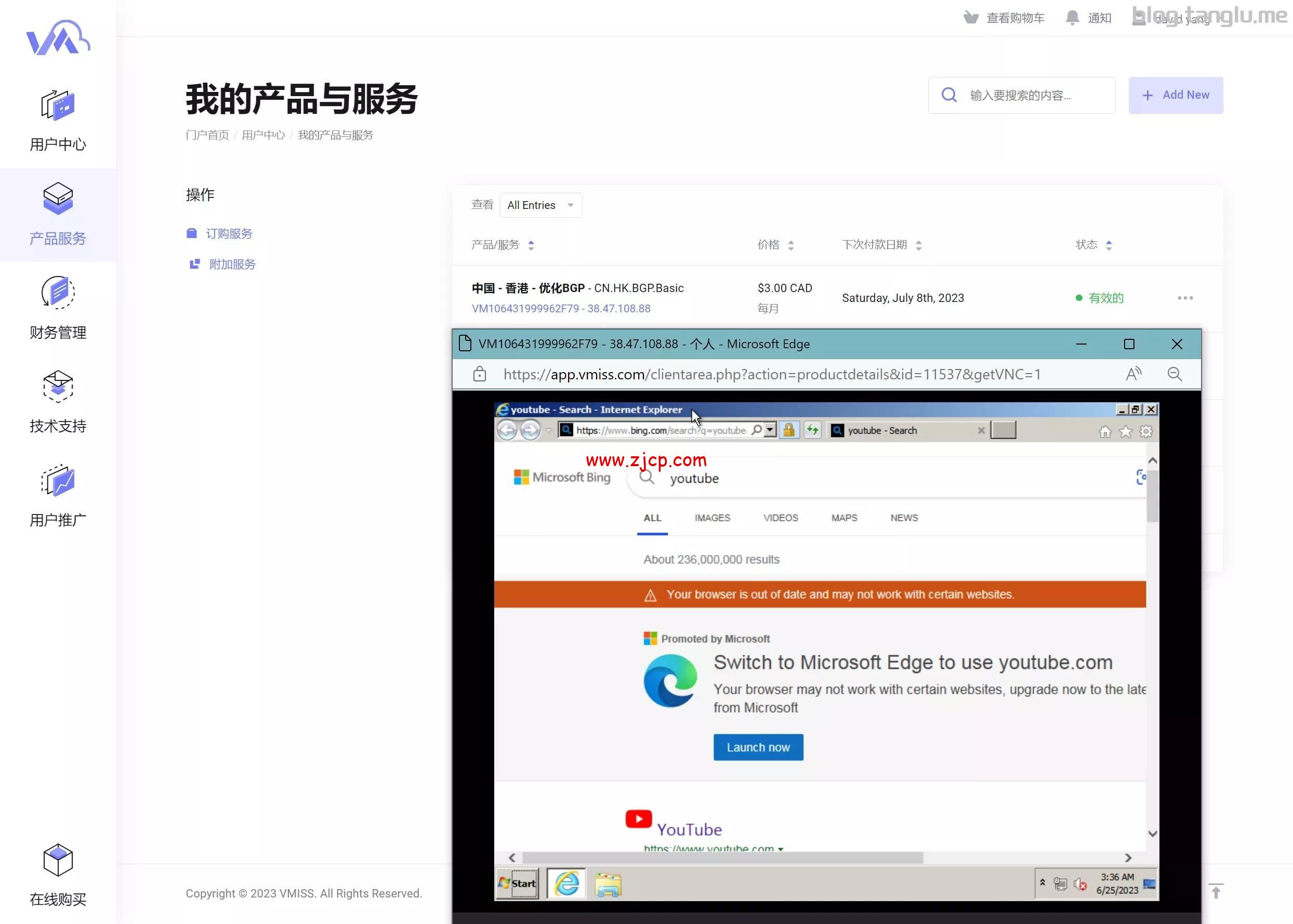Viewport: 1293px width, 924px height.
Task: Select the VIDEOS Bing tab
Action: point(781,518)
